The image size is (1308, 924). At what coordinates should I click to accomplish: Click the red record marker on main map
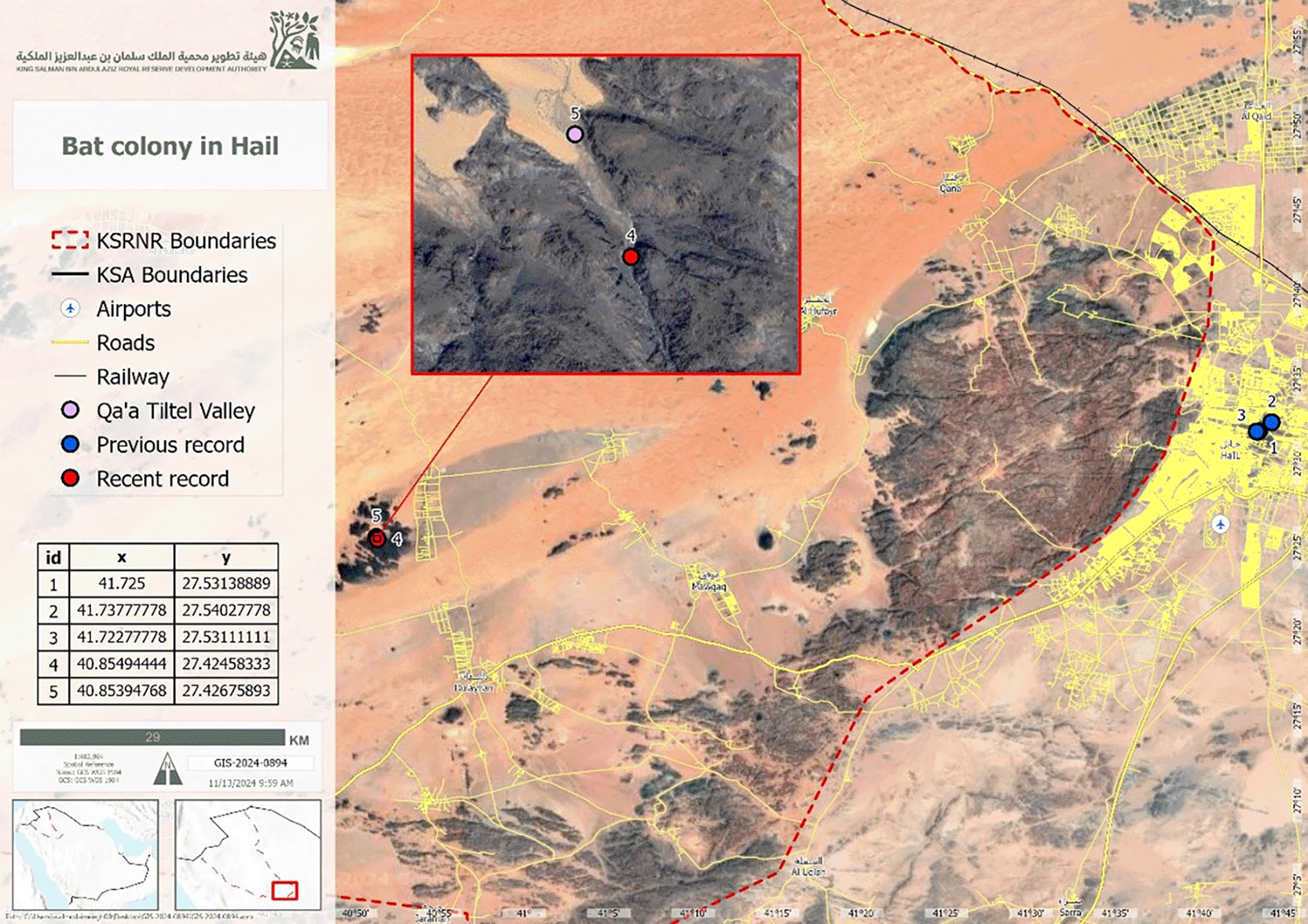pos(377,538)
